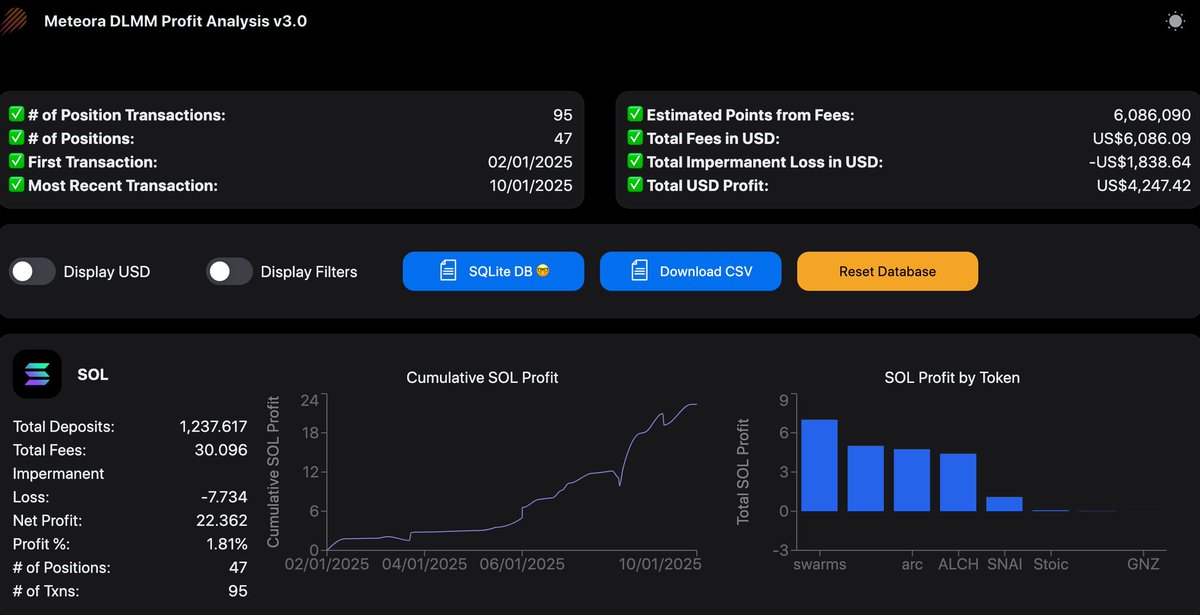Click the Download CSV button
The width and height of the screenshot is (1200, 615).
690,271
